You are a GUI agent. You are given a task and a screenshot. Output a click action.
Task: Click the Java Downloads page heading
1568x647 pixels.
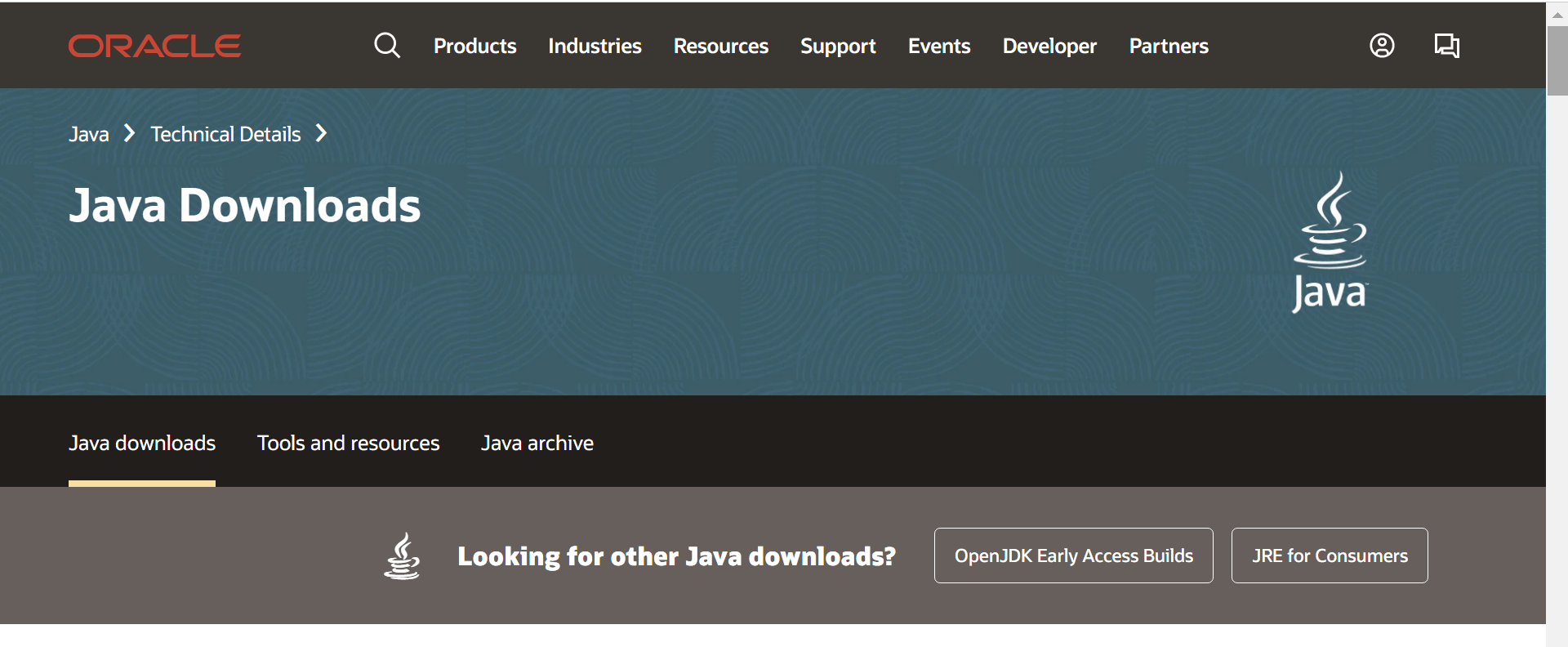click(x=245, y=205)
